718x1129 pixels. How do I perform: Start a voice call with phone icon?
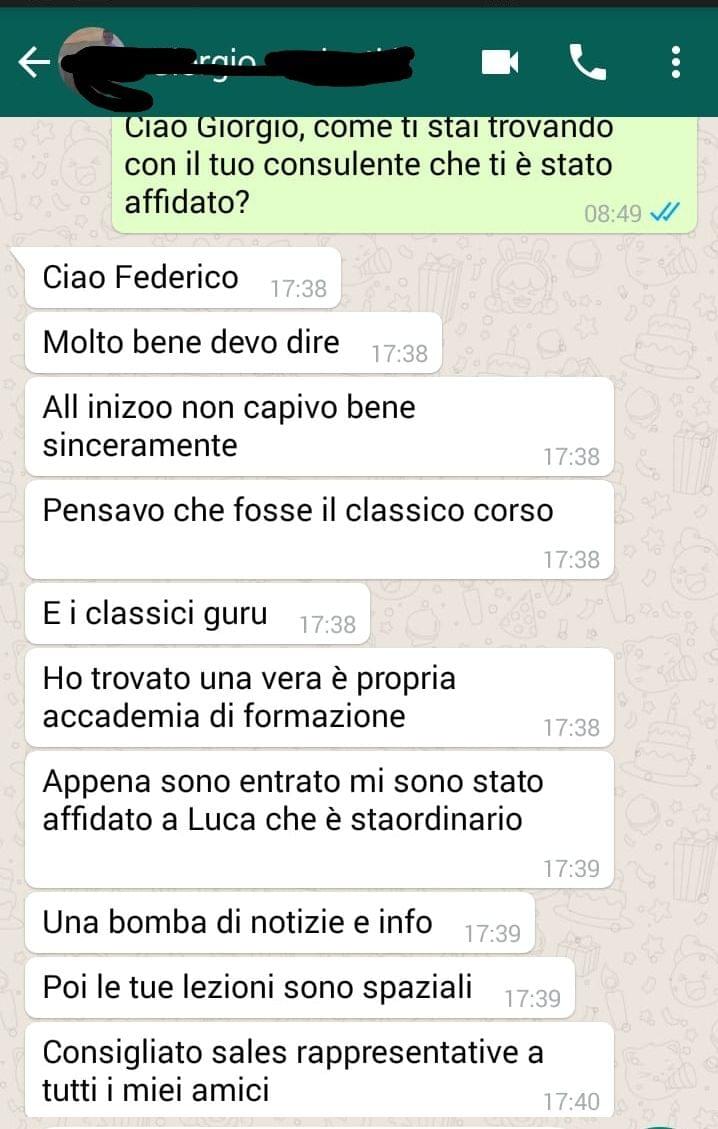(x=587, y=62)
